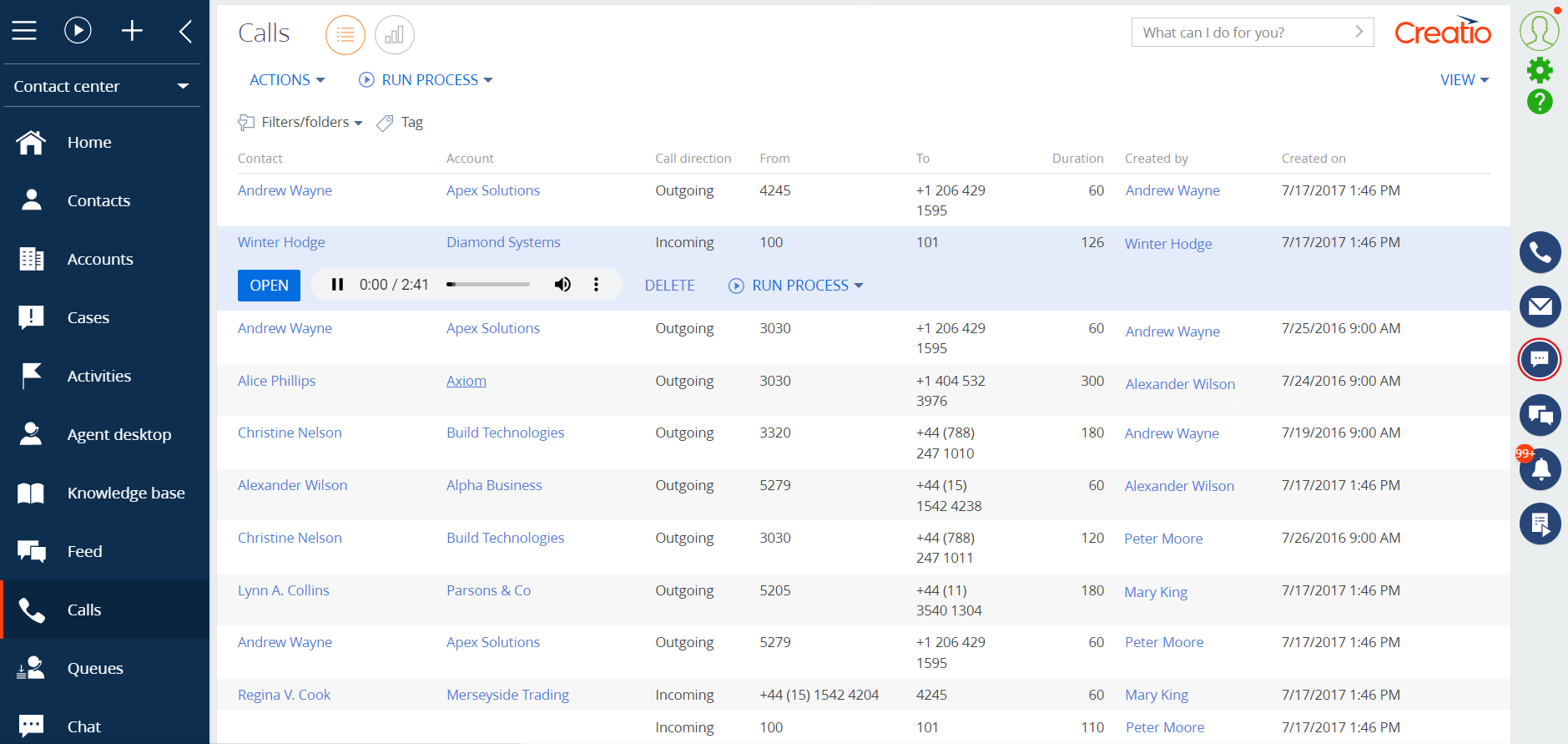Submit command line with arrow icon
Screen dimensions: 1568x744
tap(1359, 32)
